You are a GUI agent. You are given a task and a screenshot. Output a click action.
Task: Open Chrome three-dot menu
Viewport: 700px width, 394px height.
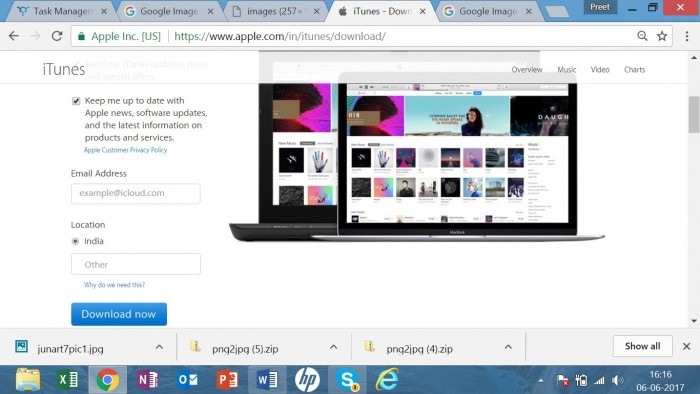point(687,36)
